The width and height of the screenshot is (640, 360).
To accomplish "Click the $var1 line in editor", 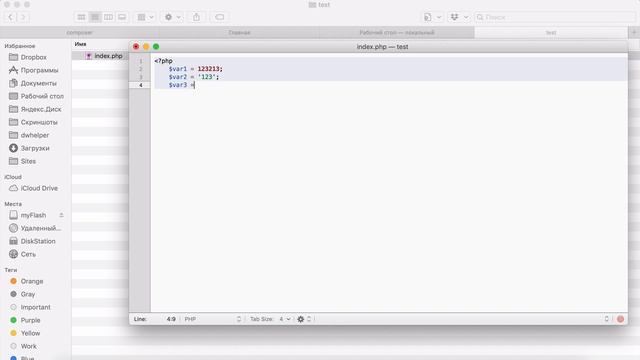I will [x=196, y=69].
